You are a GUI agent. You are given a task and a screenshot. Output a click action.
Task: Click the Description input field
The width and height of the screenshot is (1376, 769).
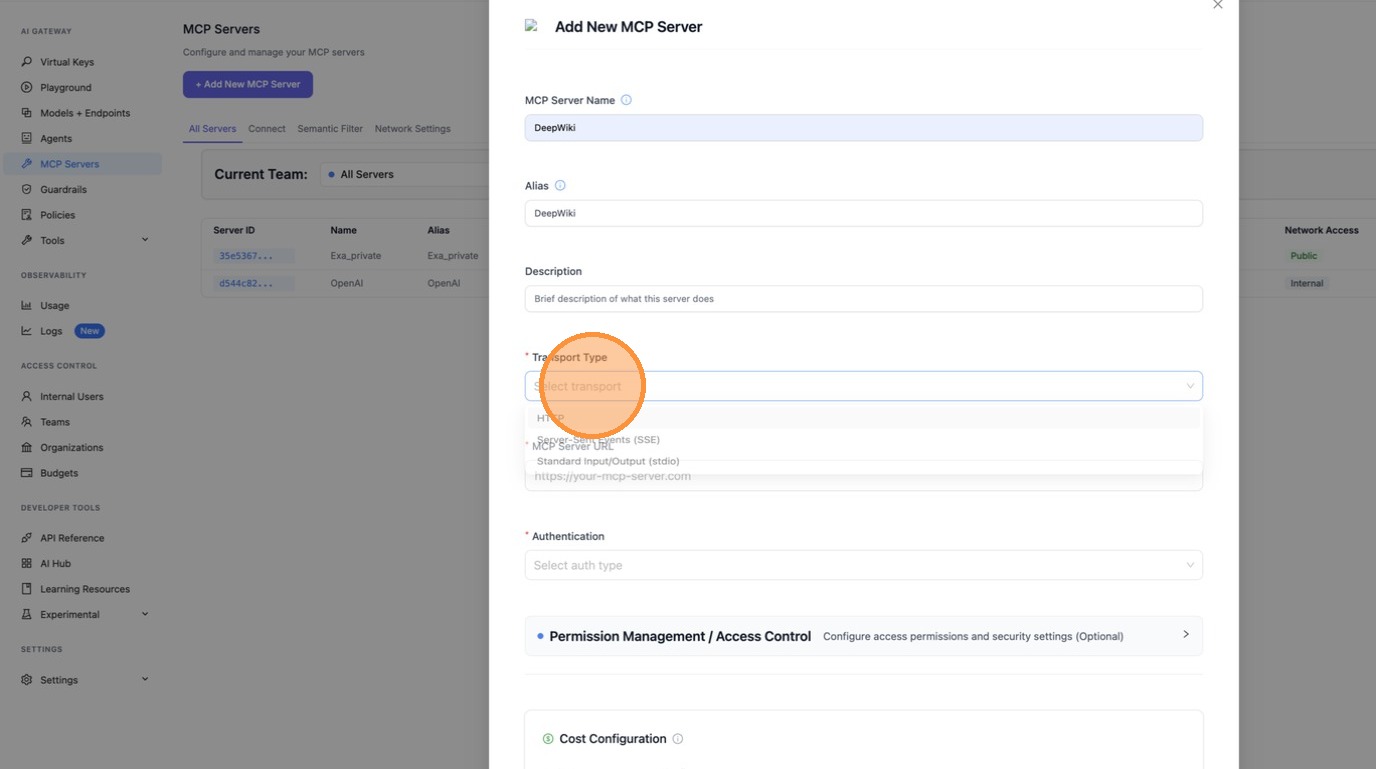coord(863,299)
